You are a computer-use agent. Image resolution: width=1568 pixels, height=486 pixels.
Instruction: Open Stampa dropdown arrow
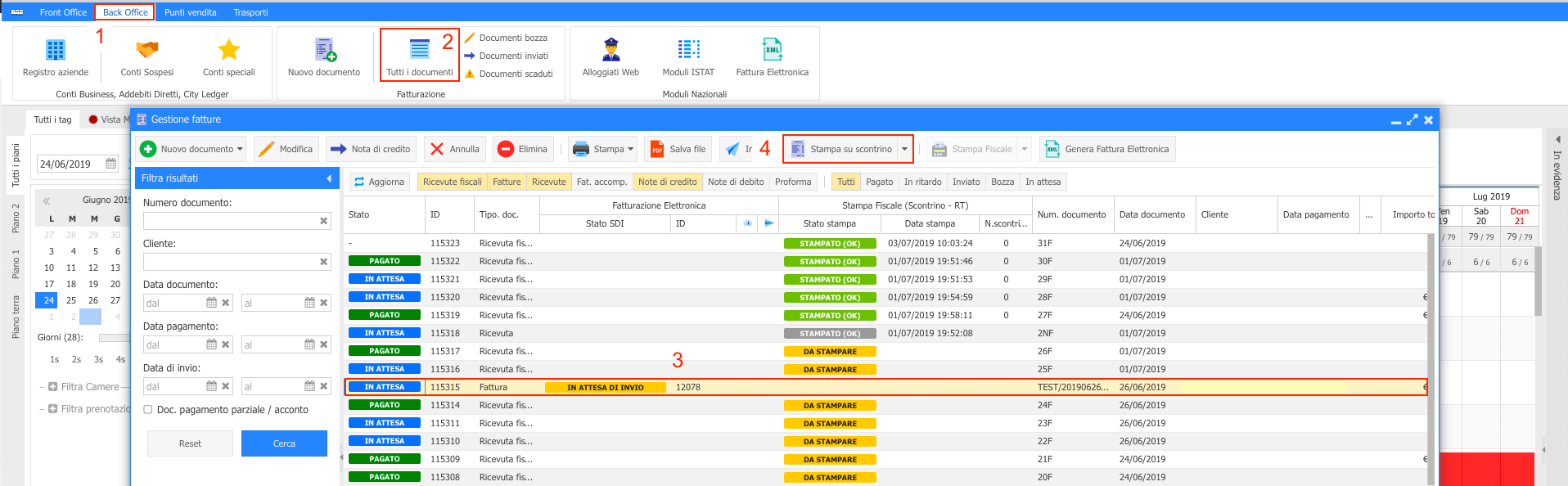631,149
